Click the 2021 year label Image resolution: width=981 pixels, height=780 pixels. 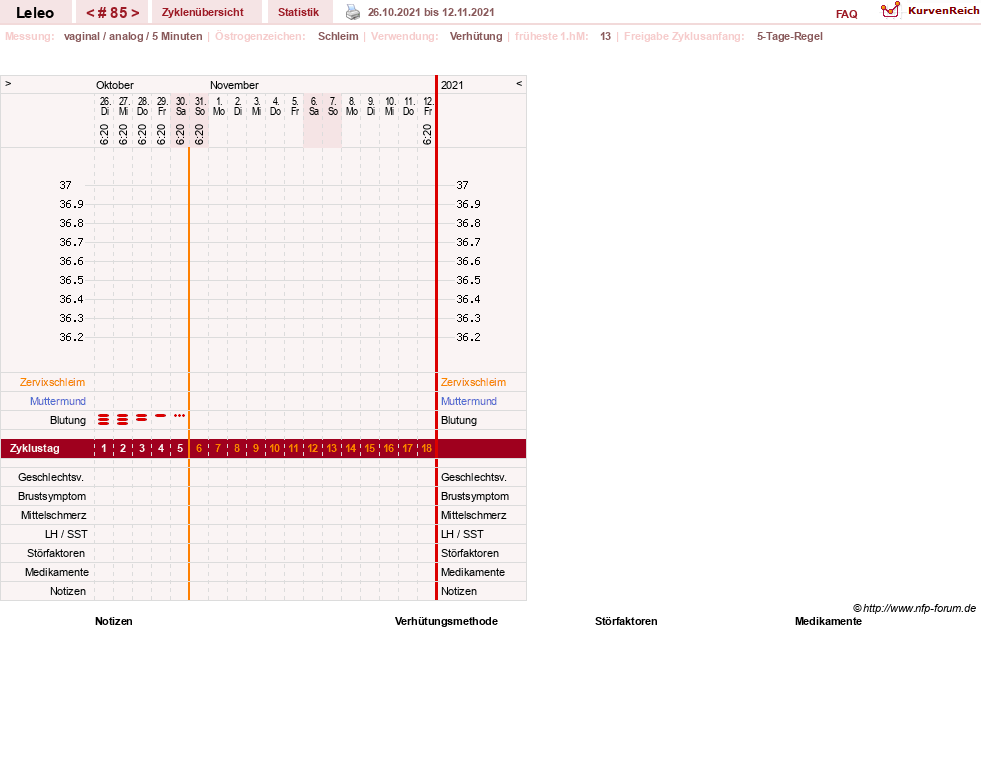tap(452, 85)
